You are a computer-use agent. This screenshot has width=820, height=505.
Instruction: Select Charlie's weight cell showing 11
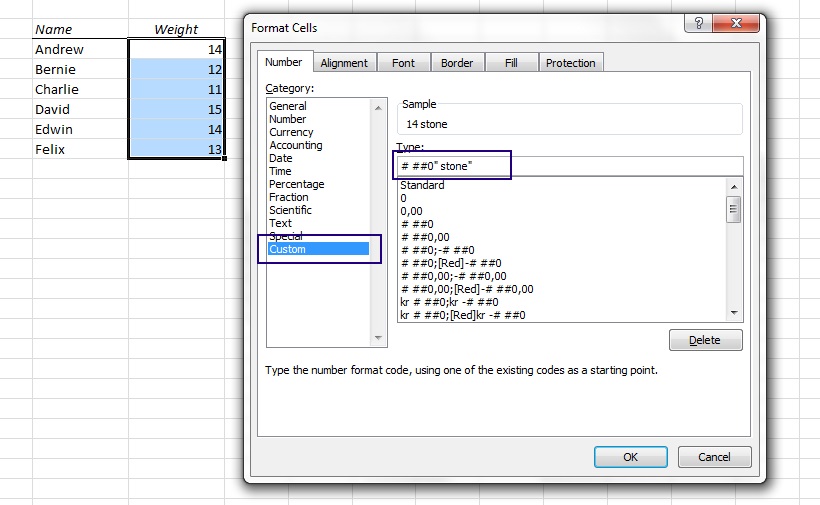(x=177, y=89)
